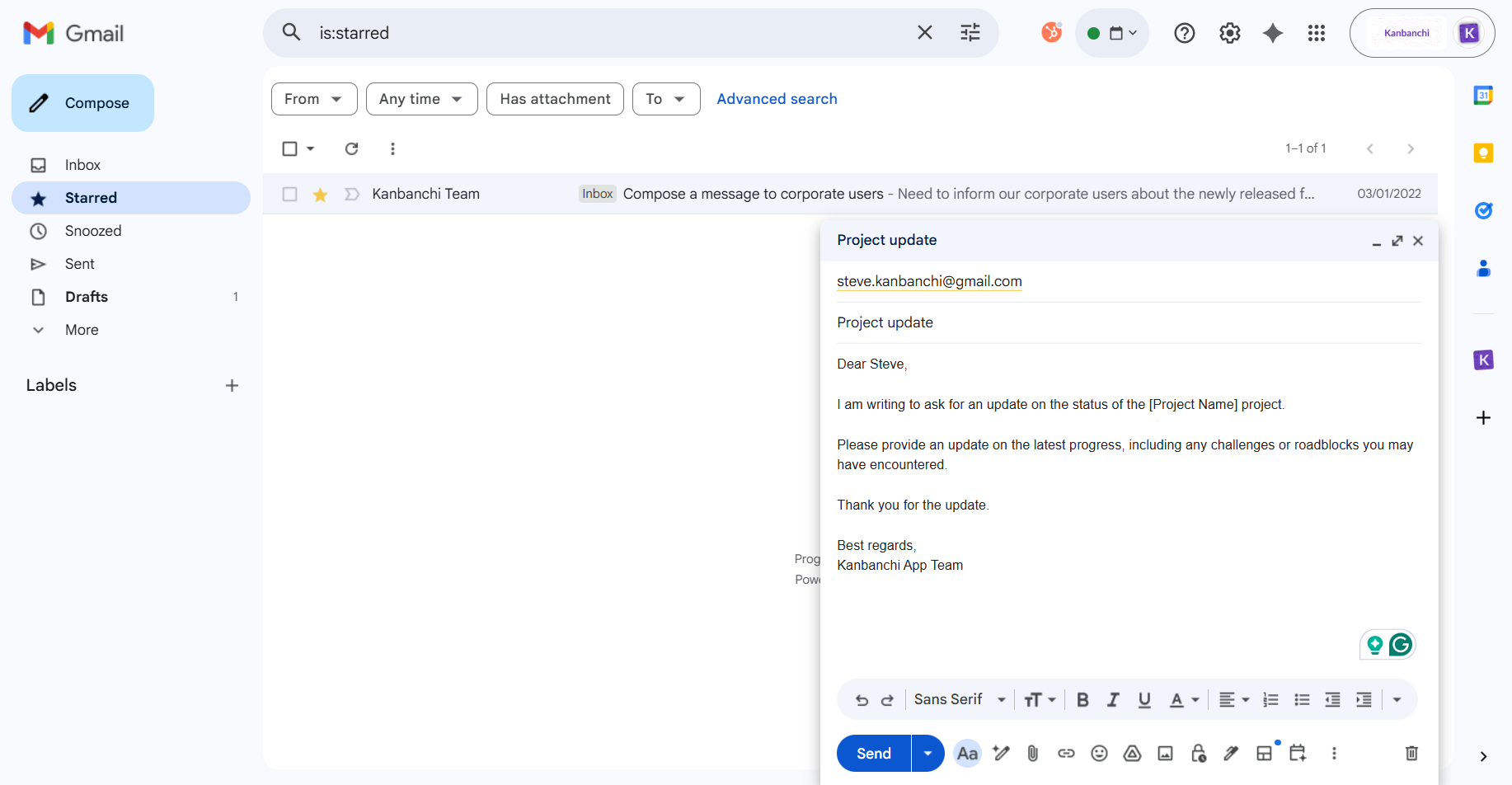This screenshot has width=1512, height=785.
Task: Insert an emoji into the email
Action: click(1099, 753)
